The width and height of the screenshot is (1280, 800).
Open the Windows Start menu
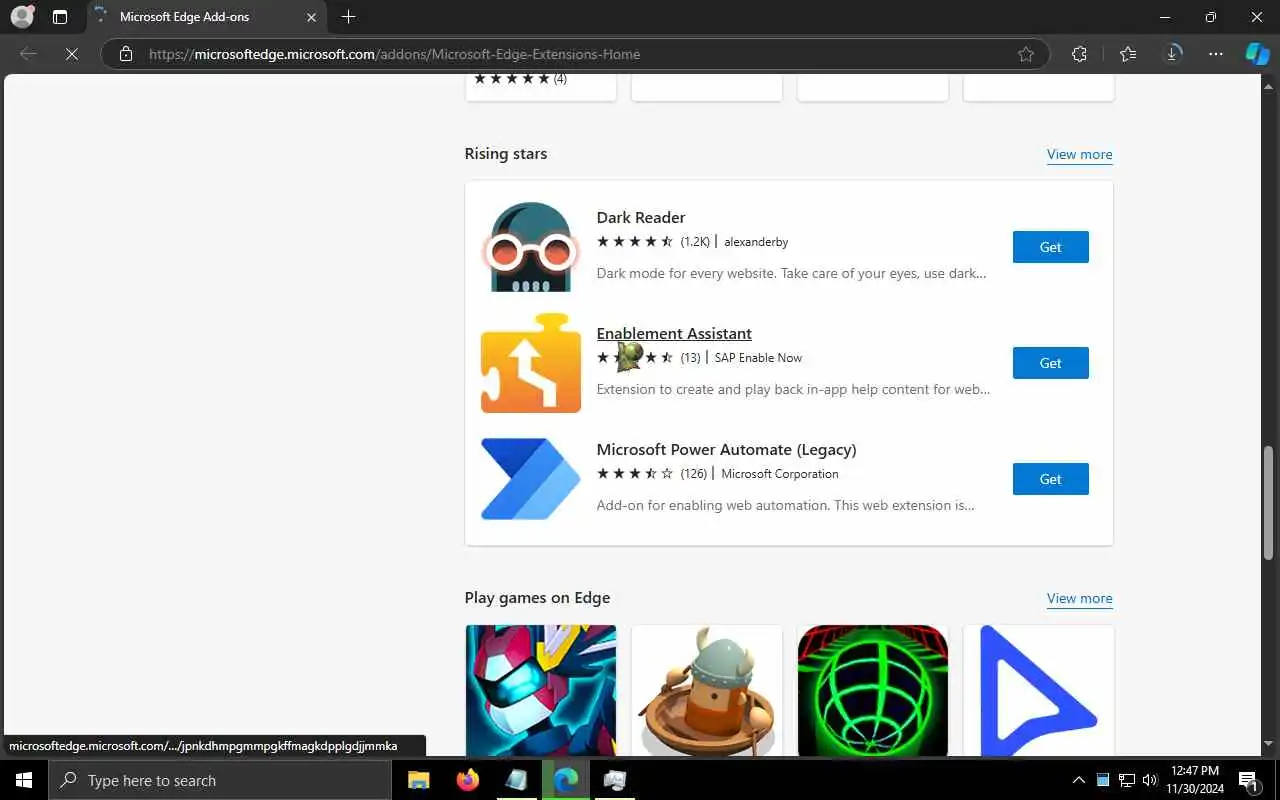pyautogui.click(x=24, y=780)
